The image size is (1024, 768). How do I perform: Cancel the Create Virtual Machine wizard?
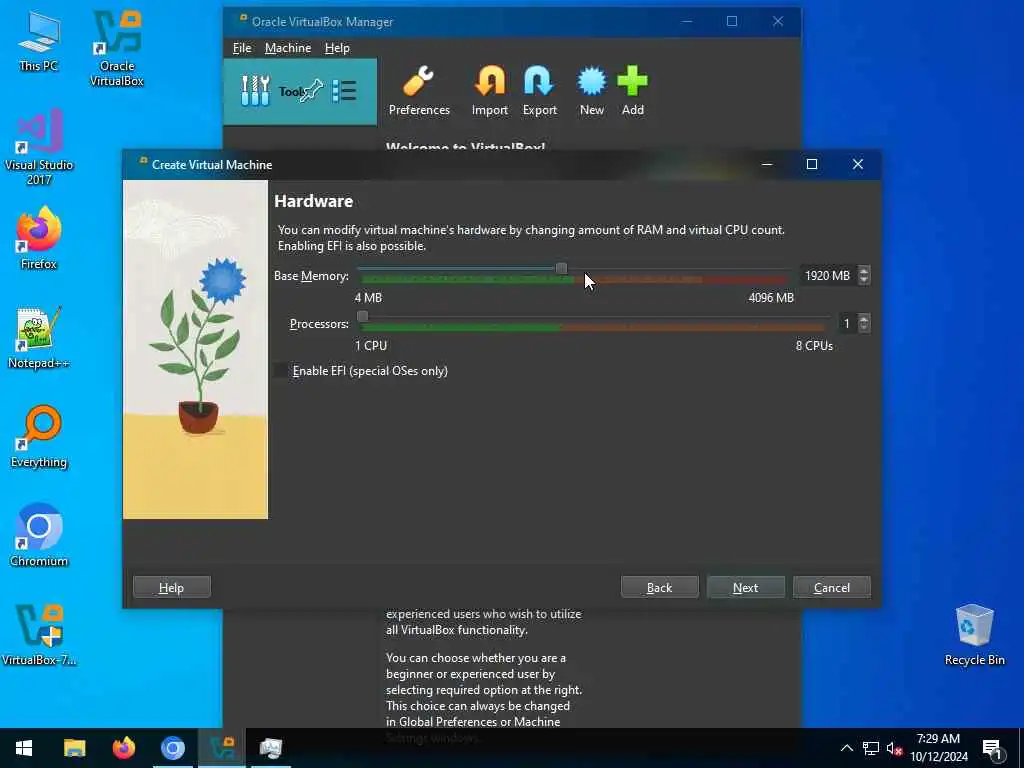[831, 587]
